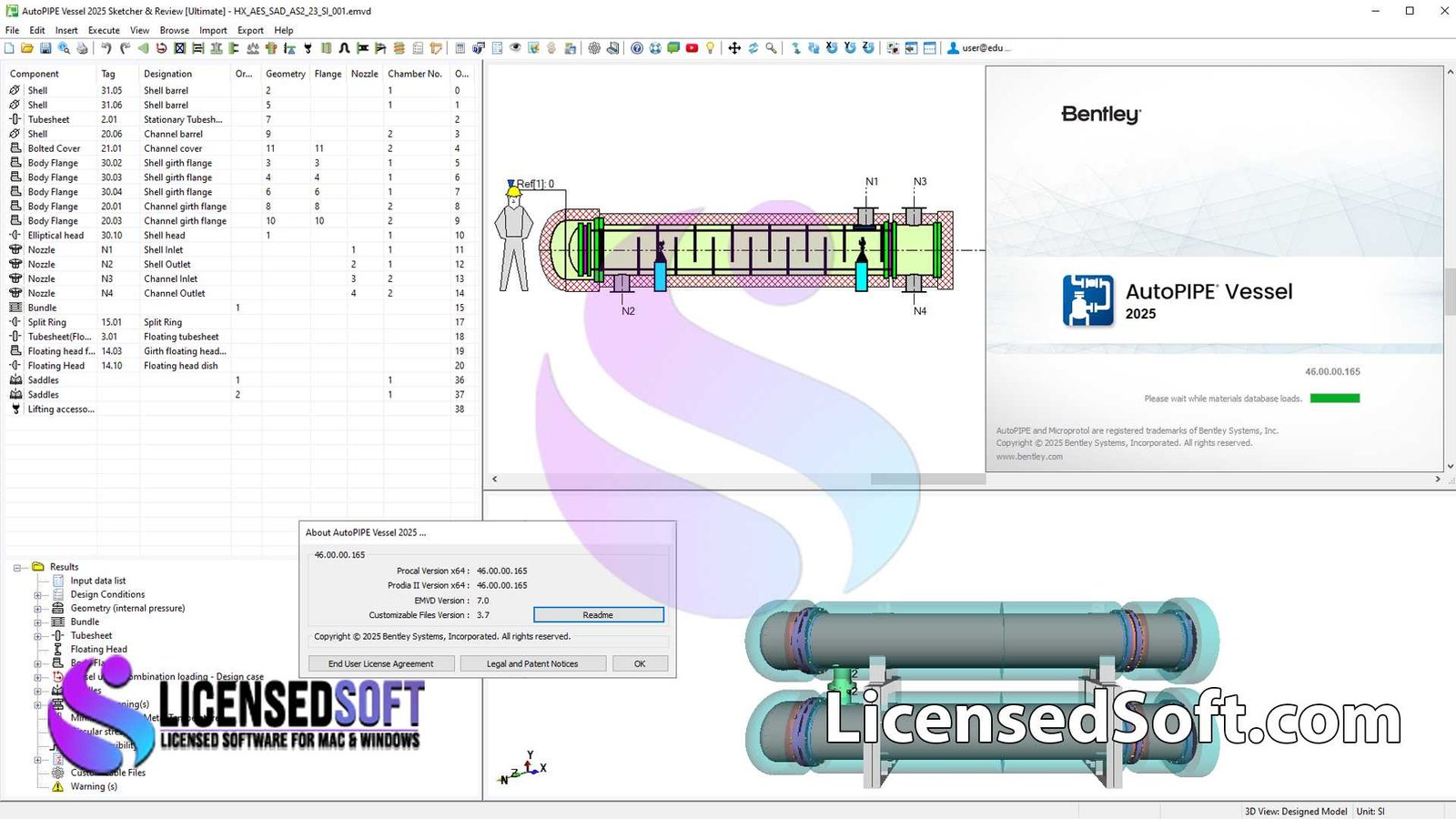Click the 3D View: Designed Model status entry
Viewport: 1456px width, 819px height.
1296,812
